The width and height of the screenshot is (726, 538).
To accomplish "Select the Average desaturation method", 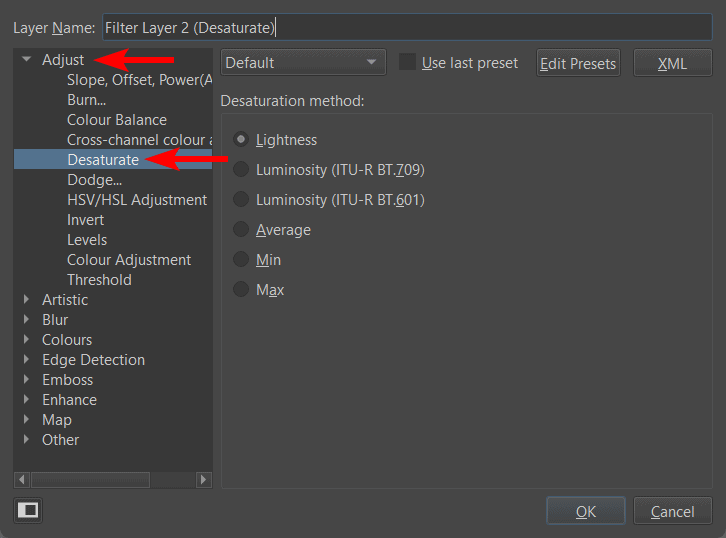I will [241, 230].
